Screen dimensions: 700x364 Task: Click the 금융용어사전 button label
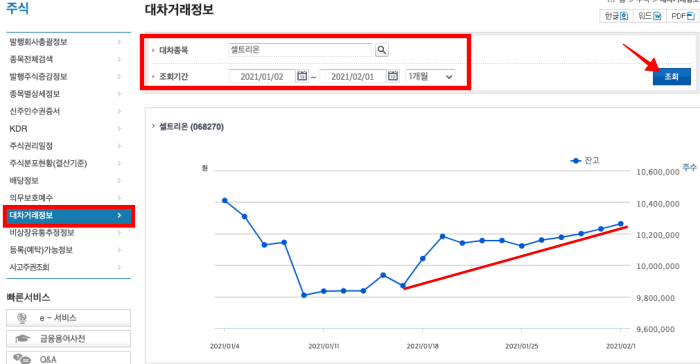point(62,339)
